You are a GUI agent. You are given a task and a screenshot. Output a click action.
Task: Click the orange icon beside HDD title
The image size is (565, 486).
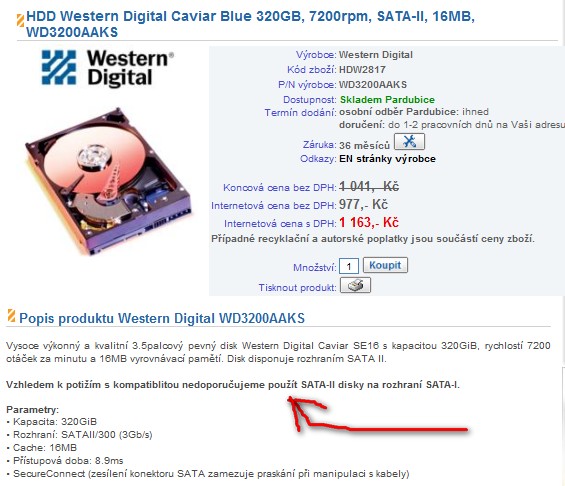(20, 20)
